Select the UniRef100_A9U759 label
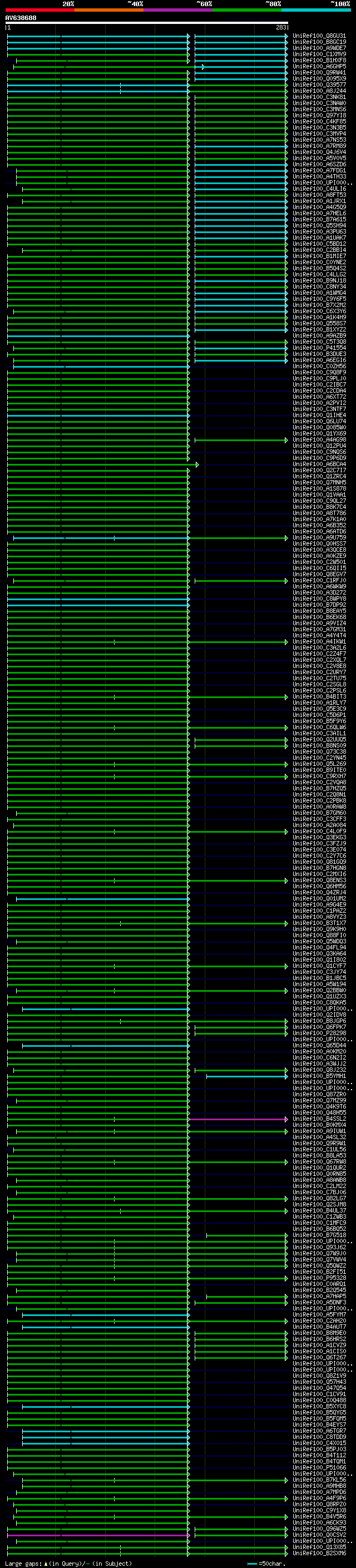The image size is (356, 1568). click(x=319, y=537)
